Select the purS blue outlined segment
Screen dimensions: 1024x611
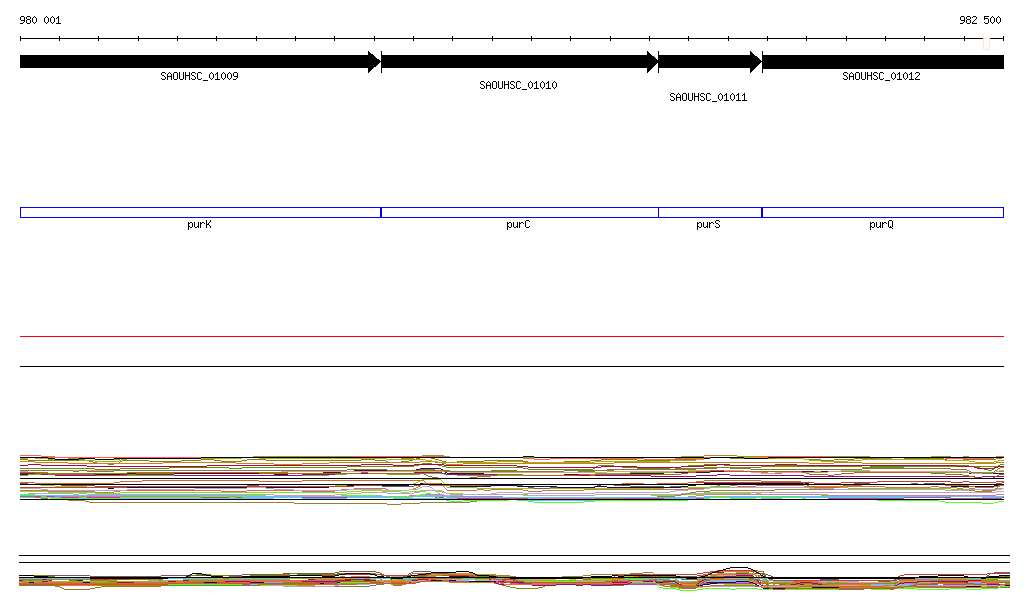(x=709, y=212)
